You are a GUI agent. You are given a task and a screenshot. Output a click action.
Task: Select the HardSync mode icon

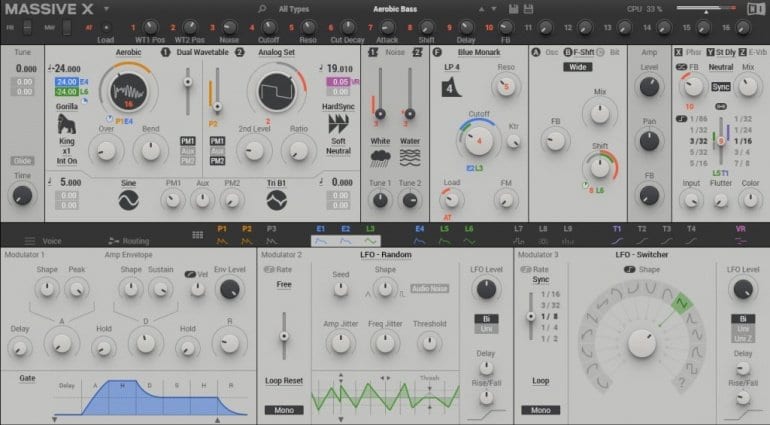(338, 124)
